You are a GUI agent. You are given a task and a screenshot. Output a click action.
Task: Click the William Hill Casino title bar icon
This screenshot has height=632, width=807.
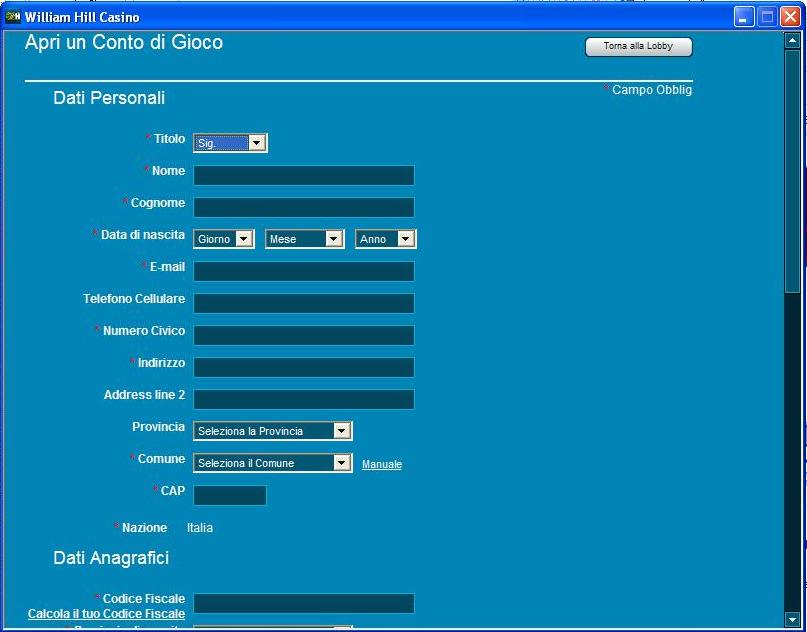tap(13, 17)
